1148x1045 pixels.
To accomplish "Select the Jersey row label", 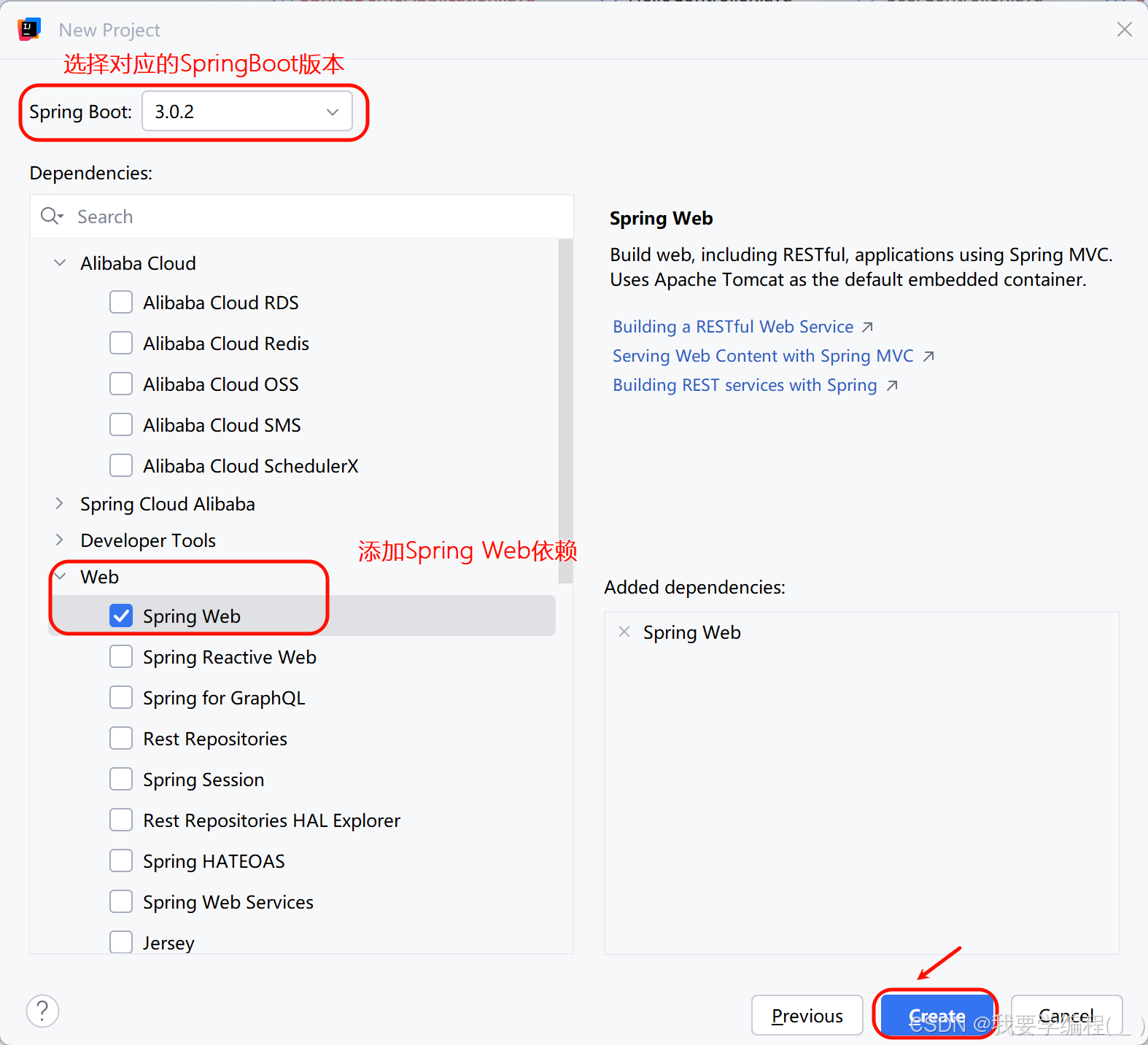I will pyautogui.click(x=168, y=942).
